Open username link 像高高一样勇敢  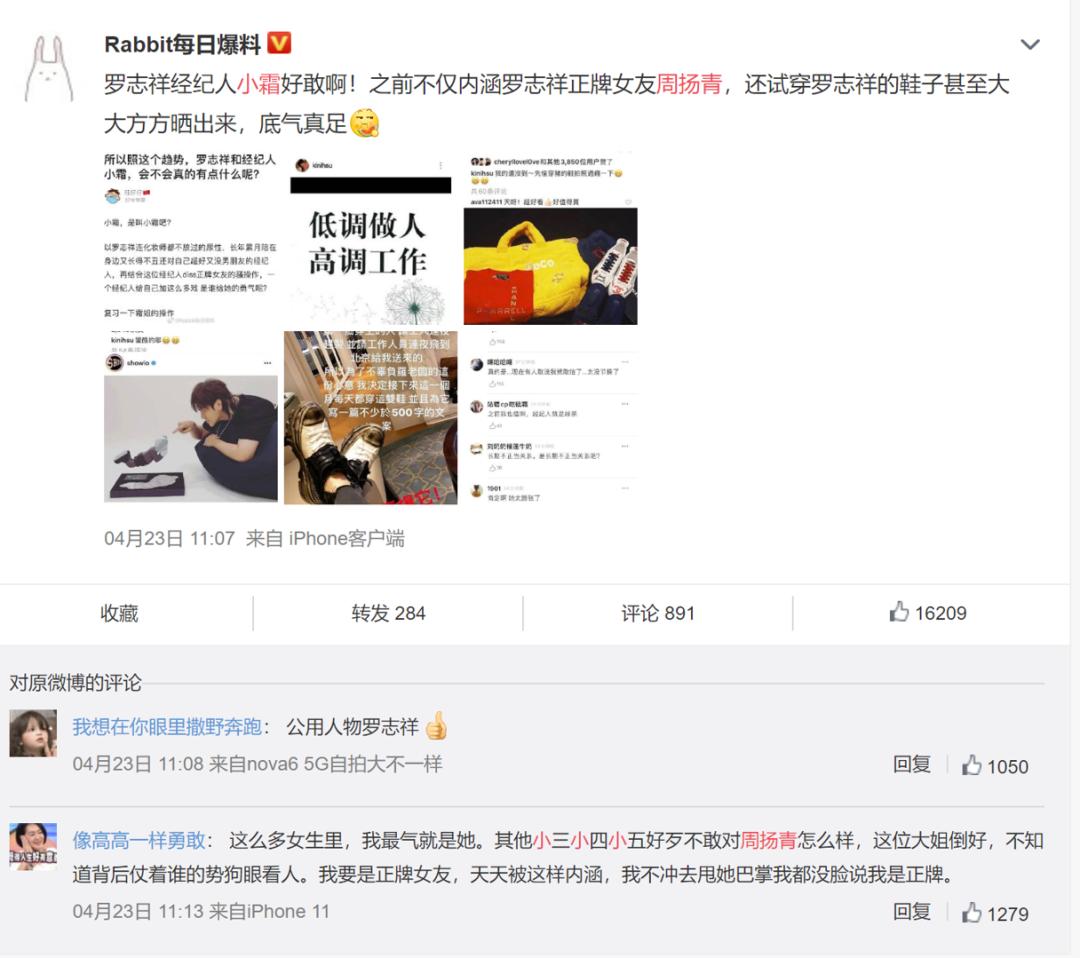(139, 840)
